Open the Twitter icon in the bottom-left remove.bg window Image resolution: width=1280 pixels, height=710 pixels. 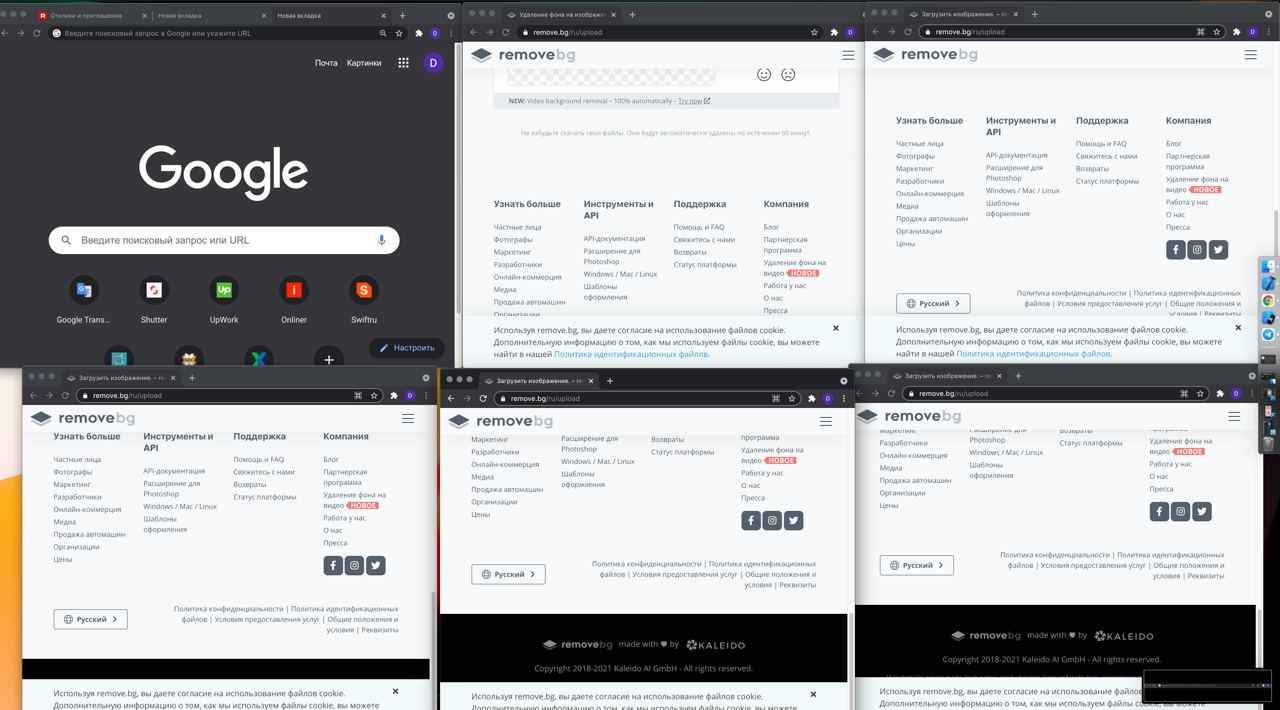[x=376, y=565]
